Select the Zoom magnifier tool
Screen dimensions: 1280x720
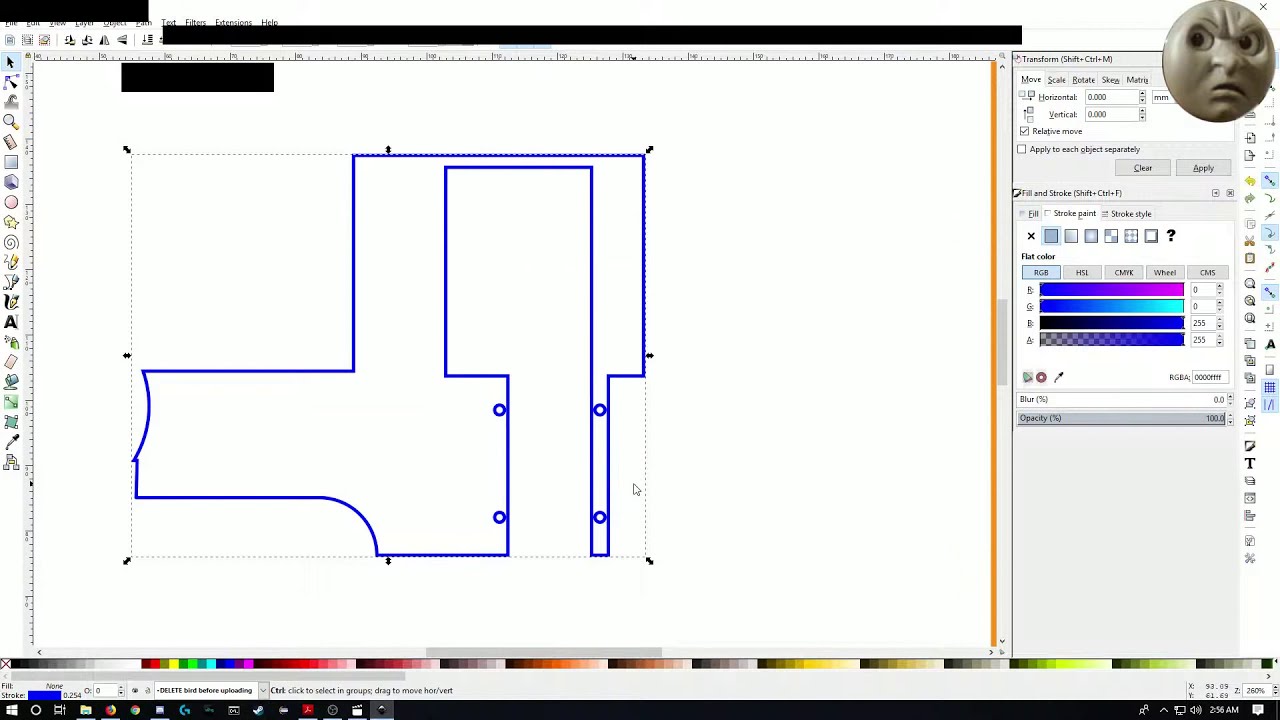(11, 122)
